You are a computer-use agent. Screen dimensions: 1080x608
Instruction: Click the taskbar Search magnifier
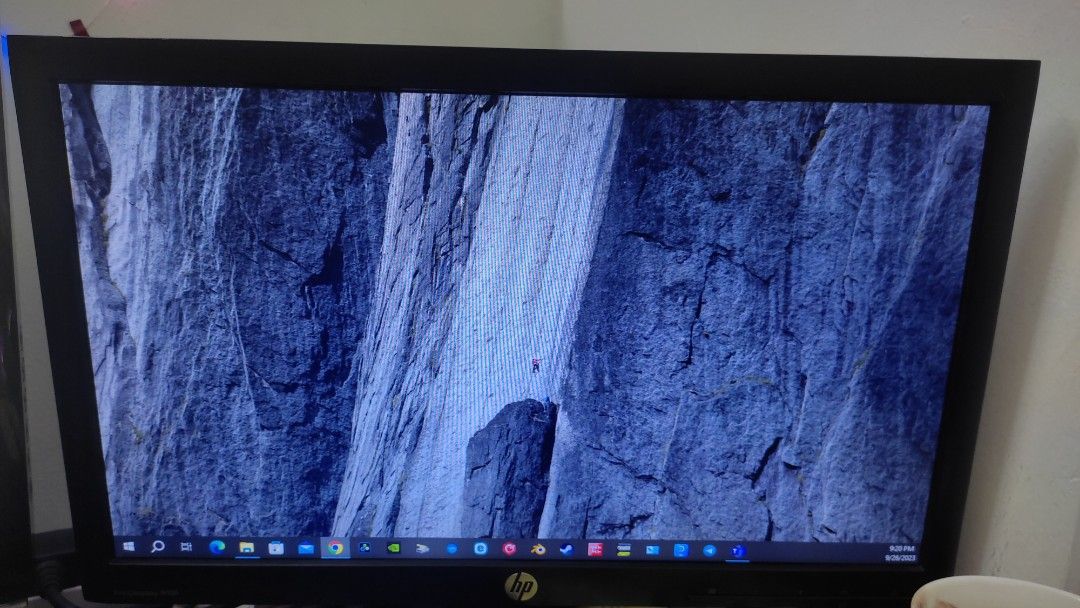coord(157,546)
